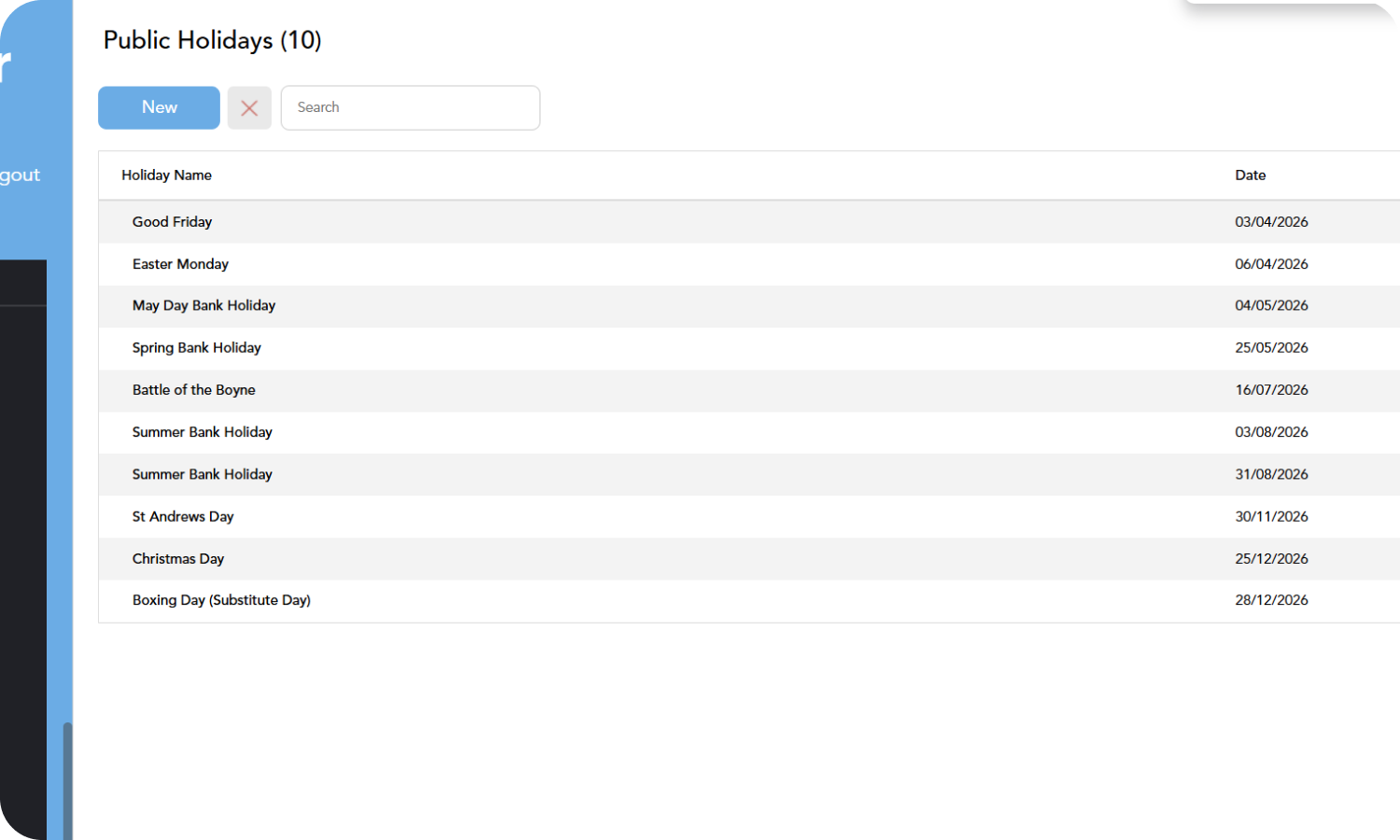Open the Easter Monday entry
This screenshot has height=840, width=1400.
click(x=749, y=264)
